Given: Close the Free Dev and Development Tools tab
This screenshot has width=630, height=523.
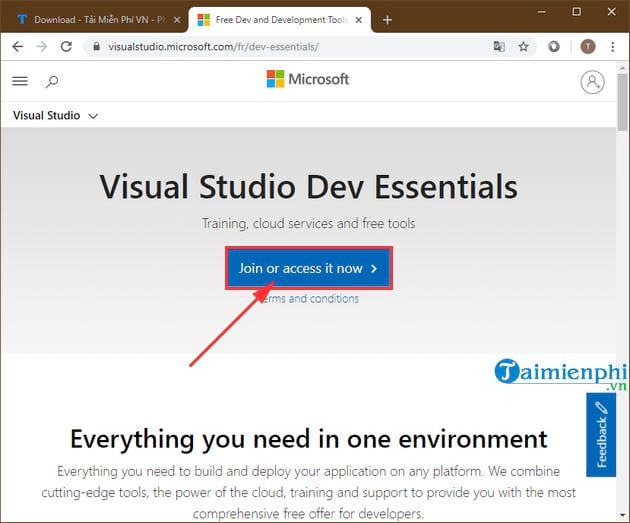Looking at the screenshot, I should pyautogui.click(x=359, y=20).
